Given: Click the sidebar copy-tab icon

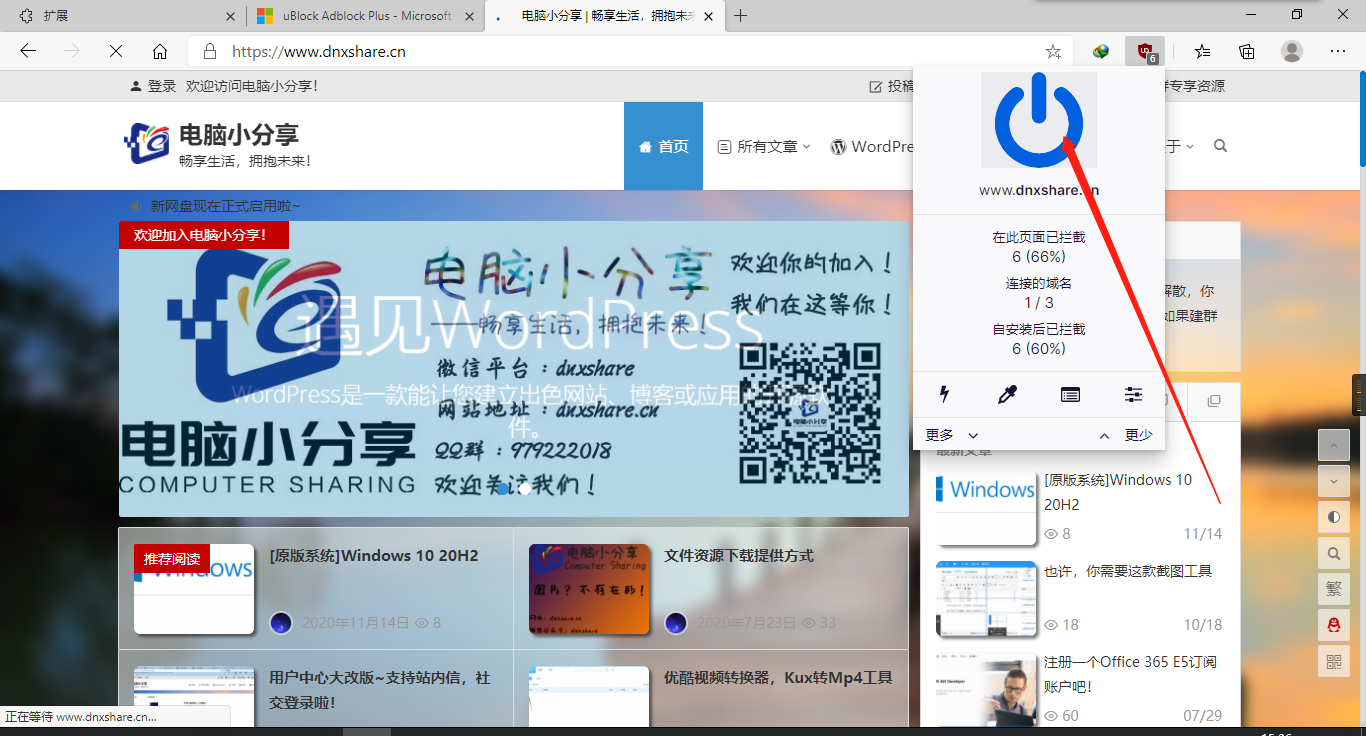Looking at the screenshot, I should 1214,401.
